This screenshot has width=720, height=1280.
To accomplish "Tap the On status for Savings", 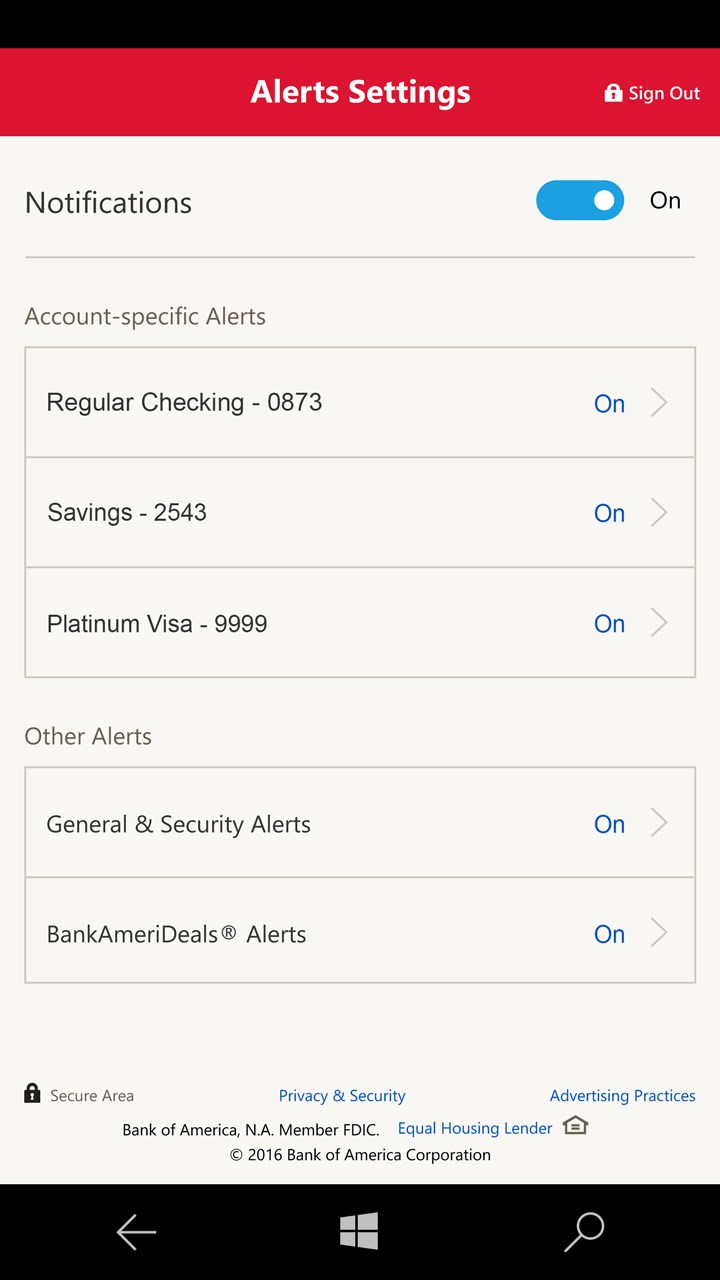I will tap(609, 514).
